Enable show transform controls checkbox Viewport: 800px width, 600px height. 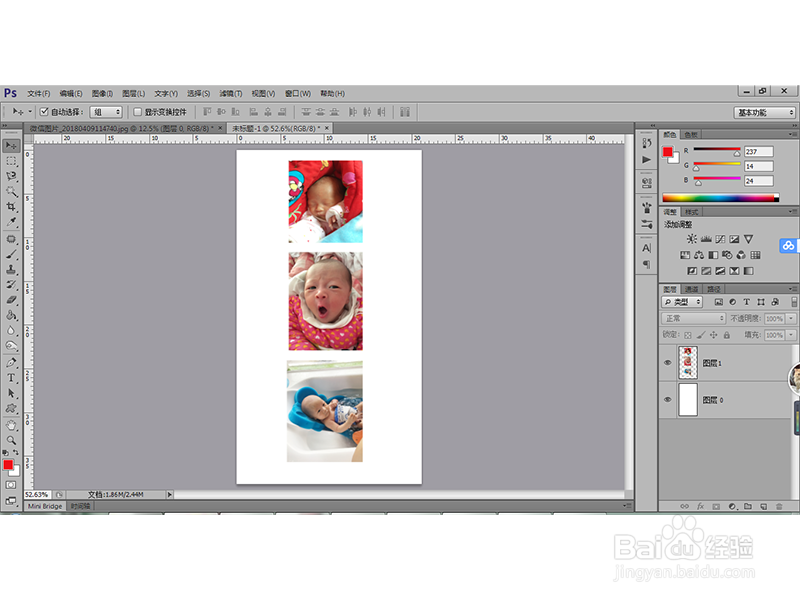[x=137, y=112]
